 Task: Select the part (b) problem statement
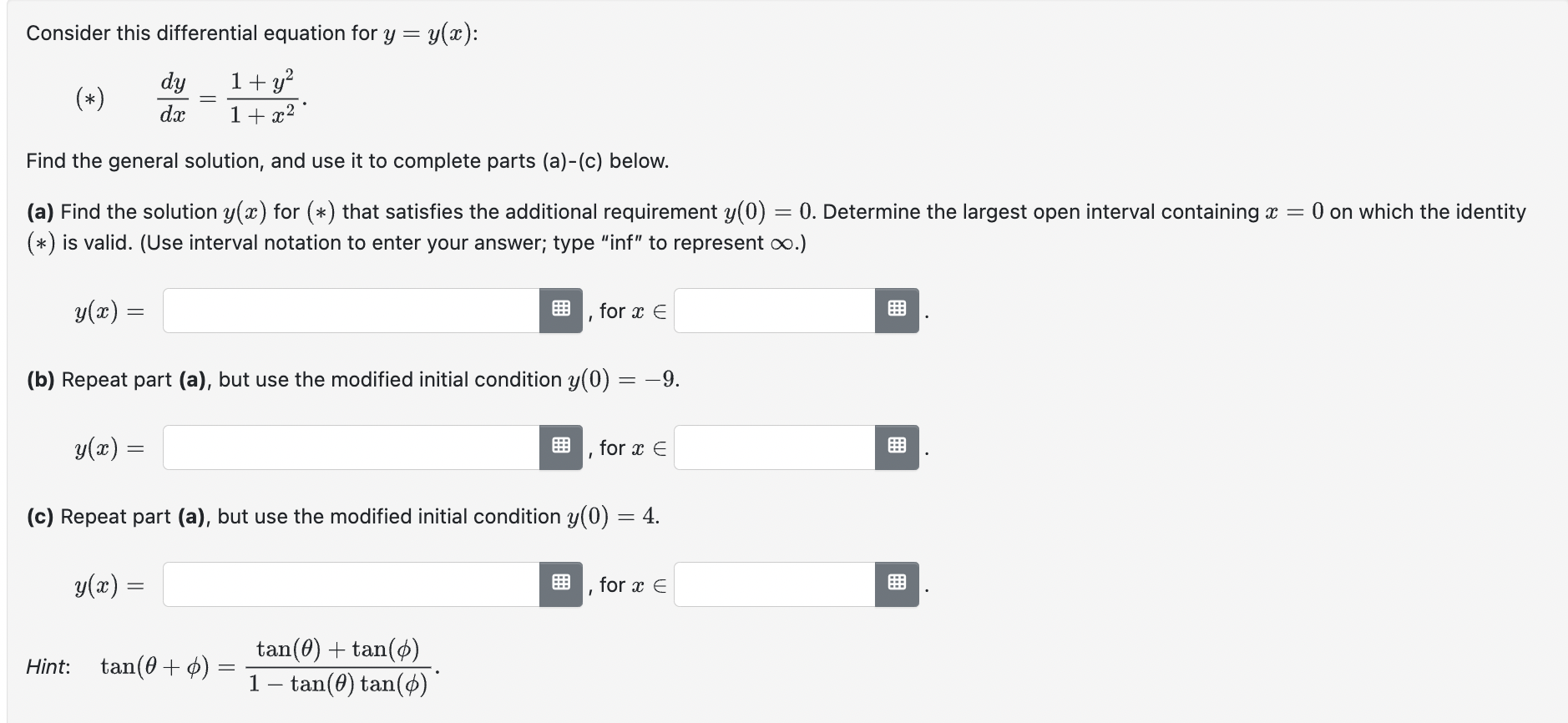[351, 379]
